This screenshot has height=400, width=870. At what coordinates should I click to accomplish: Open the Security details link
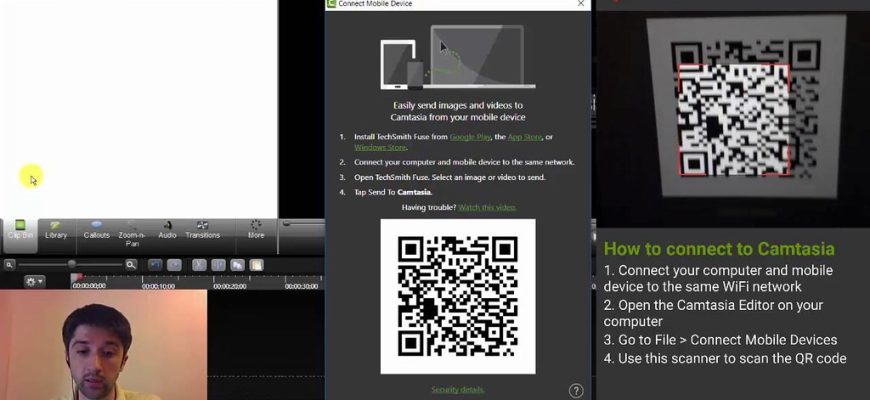457,389
